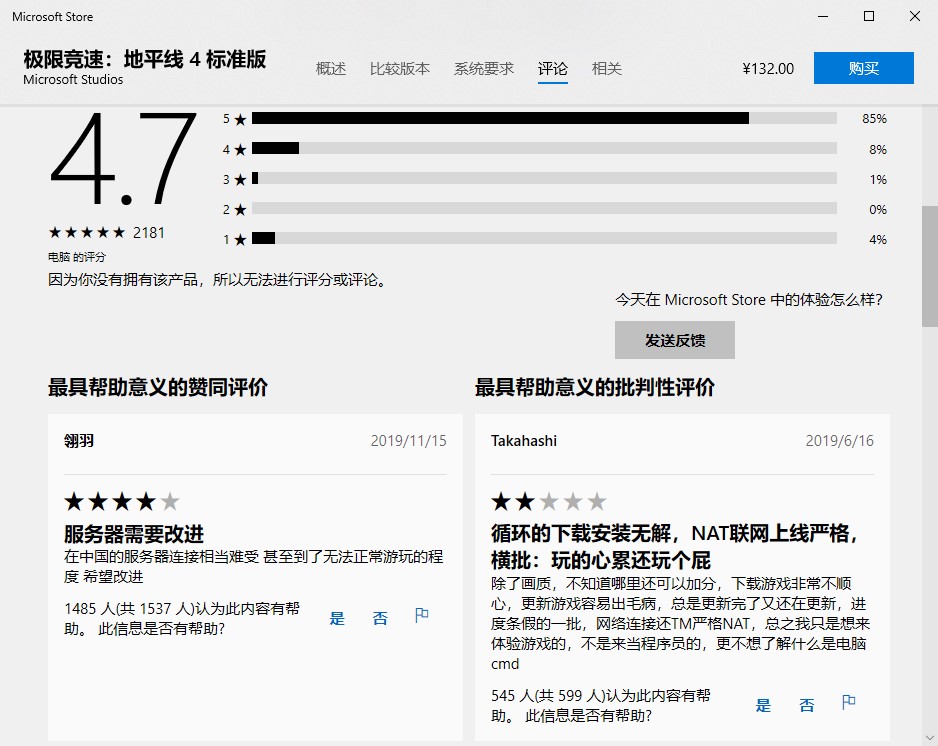Click the blue 购买 button
938x746 pixels.
863,68
